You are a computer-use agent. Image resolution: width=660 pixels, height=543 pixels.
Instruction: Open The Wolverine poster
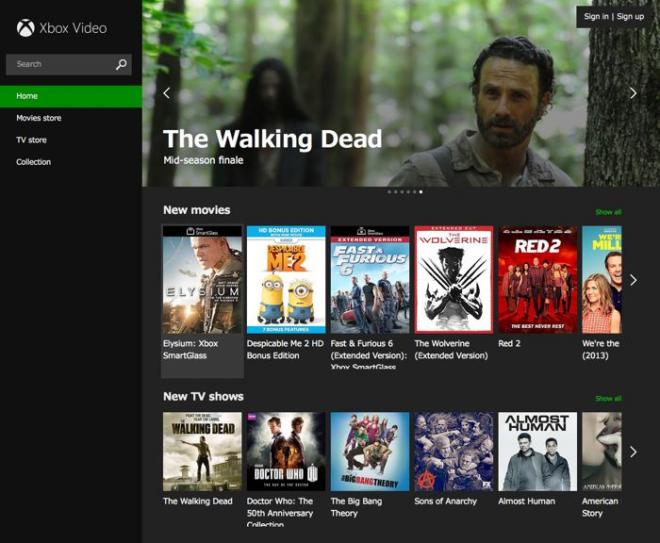(454, 280)
